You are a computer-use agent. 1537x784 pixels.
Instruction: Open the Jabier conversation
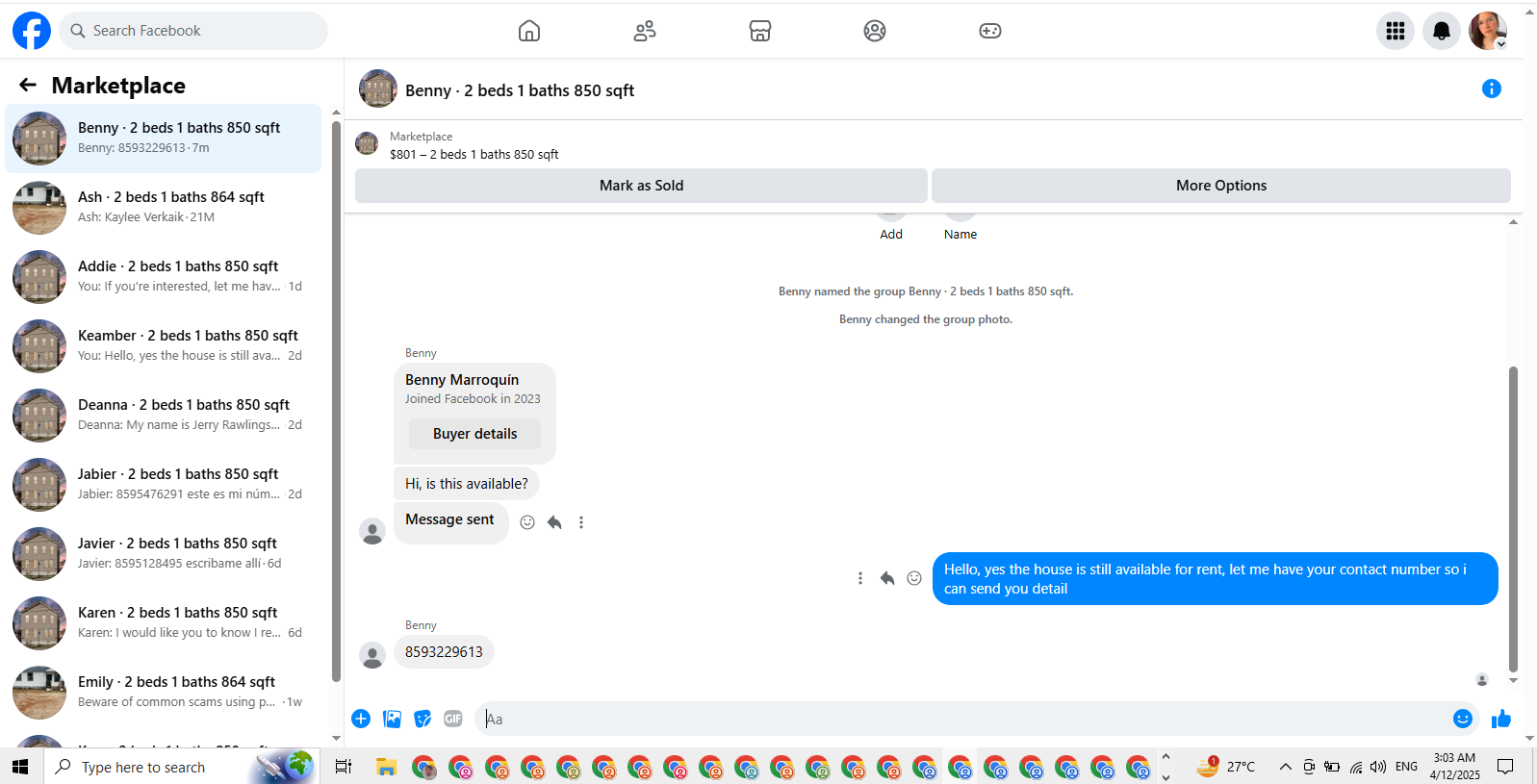[164, 485]
